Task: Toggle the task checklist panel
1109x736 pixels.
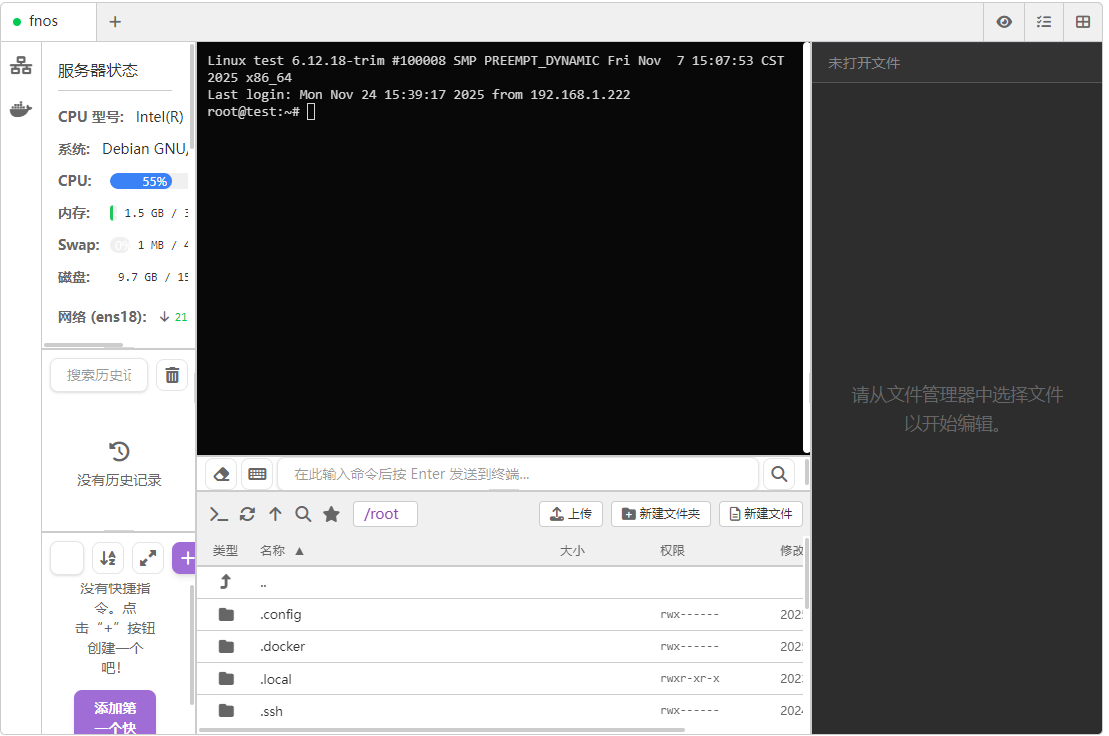Action: click(x=1044, y=22)
